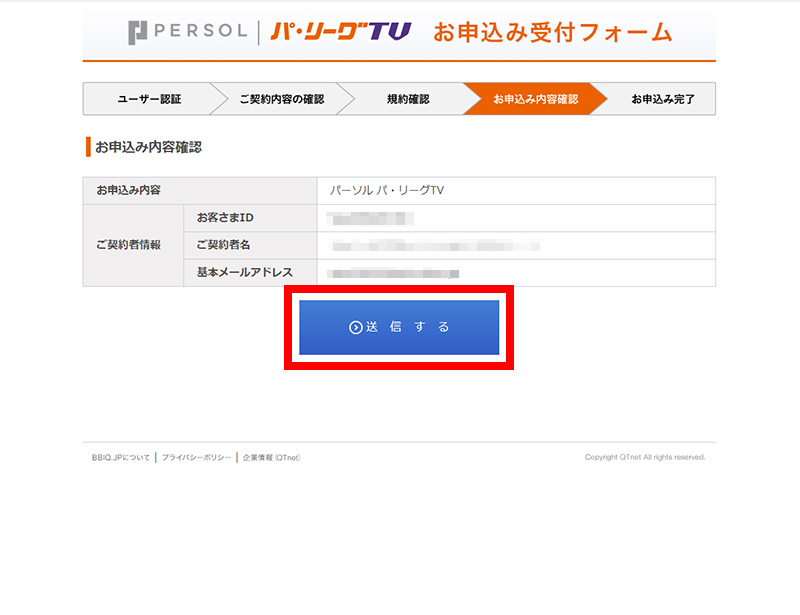The width and height of the screenshot is (800, 615).
Task: Click the blue 送信する submit button
Action: pyautogui.click(x=399, y=327)
